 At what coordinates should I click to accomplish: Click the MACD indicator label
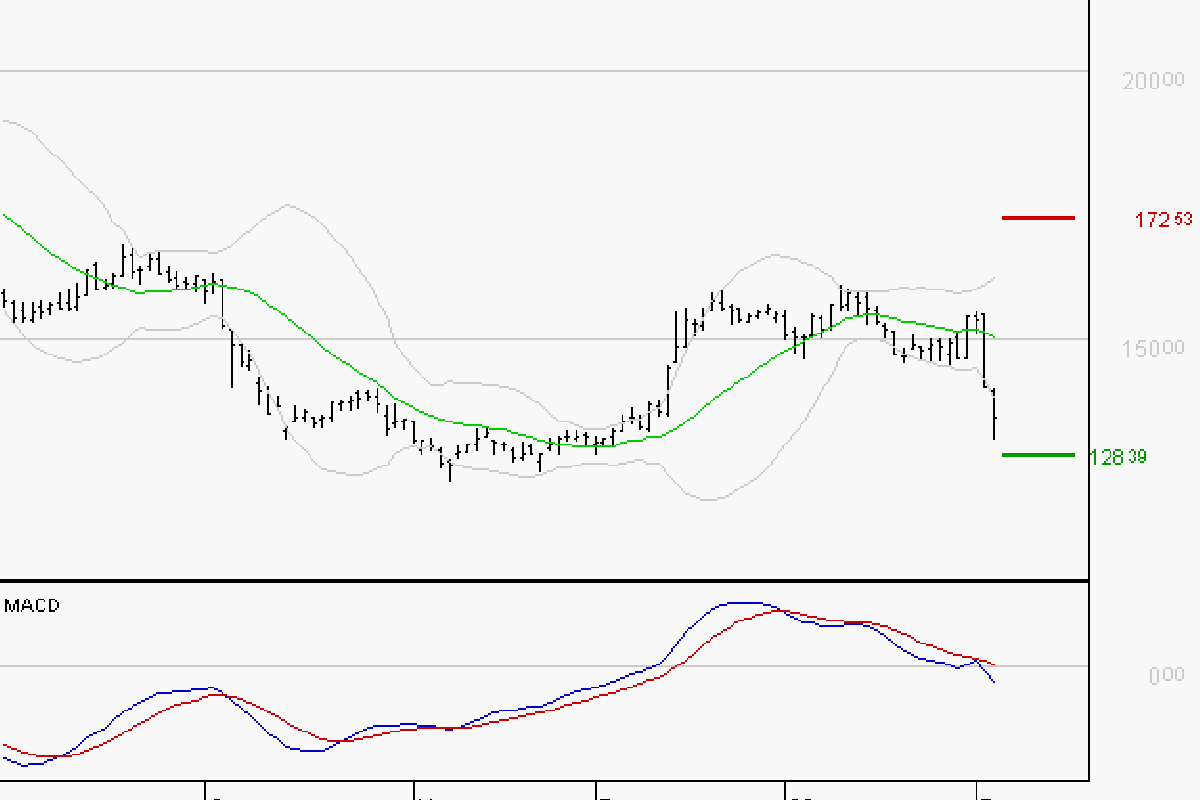click(32, 606)
